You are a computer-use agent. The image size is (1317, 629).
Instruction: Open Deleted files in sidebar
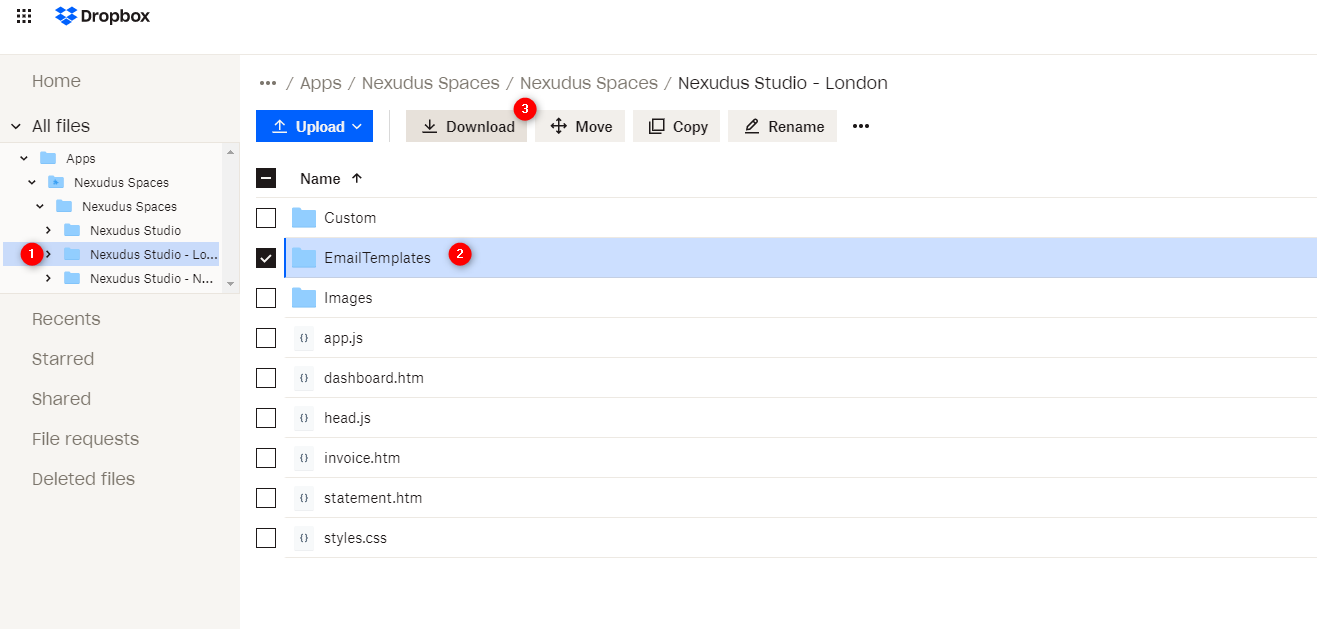pyautogui.click(x=83, y=479)
